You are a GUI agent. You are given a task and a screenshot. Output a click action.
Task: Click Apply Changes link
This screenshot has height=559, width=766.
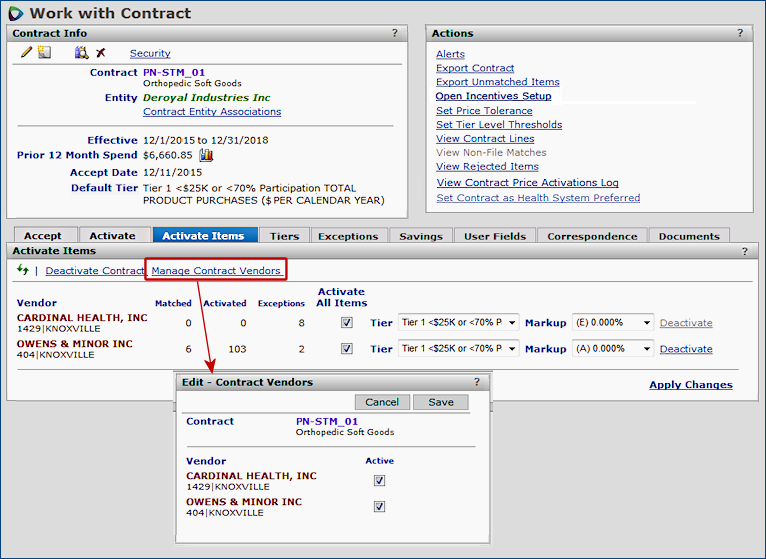coord(690,385)
